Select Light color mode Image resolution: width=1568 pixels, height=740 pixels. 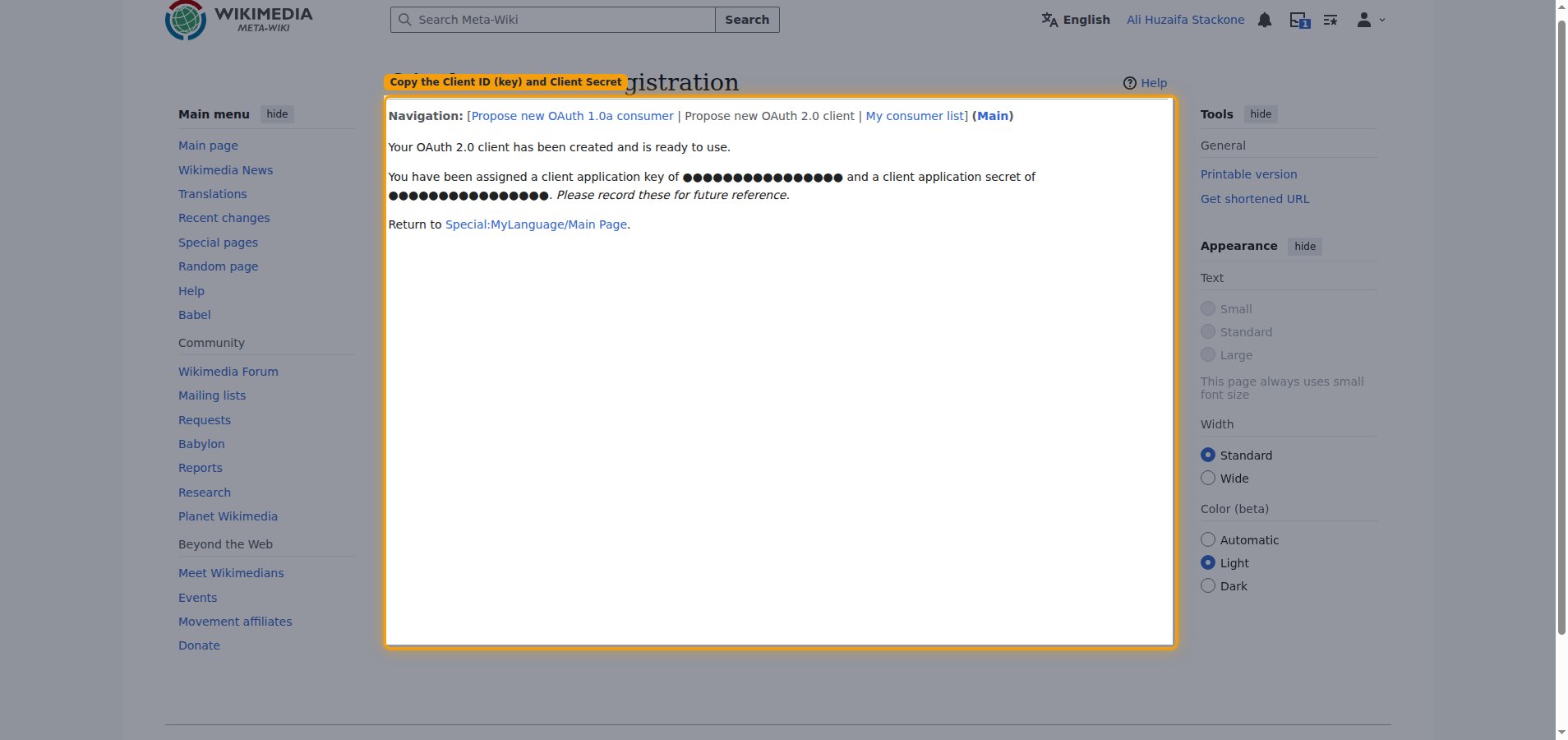tap(1208, 562)
